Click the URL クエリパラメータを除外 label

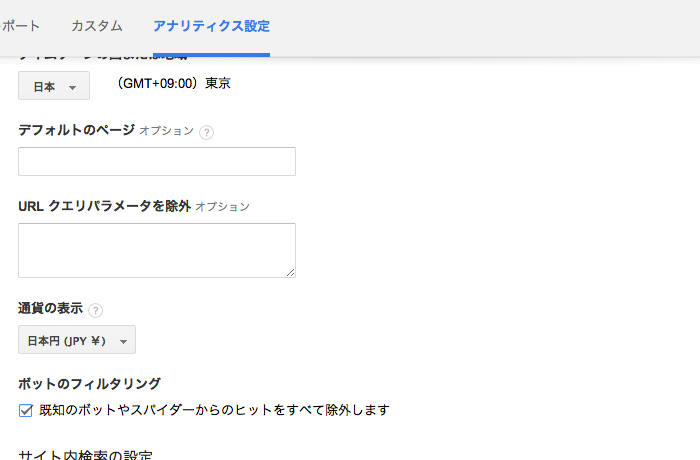coord(104,206)
